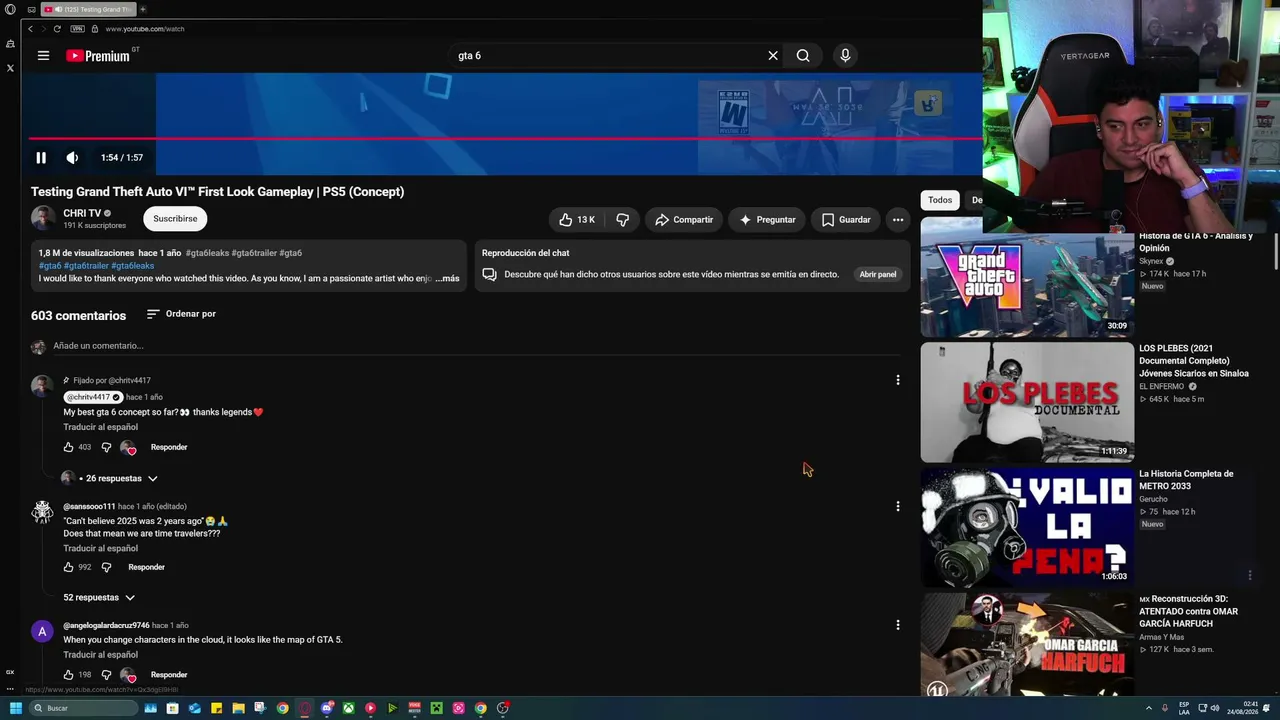The width and height of the screenshot is (1280, 720).
Task: Click the YouTube search box containing 'gta 6'
Action: click(x=606, y=56)
